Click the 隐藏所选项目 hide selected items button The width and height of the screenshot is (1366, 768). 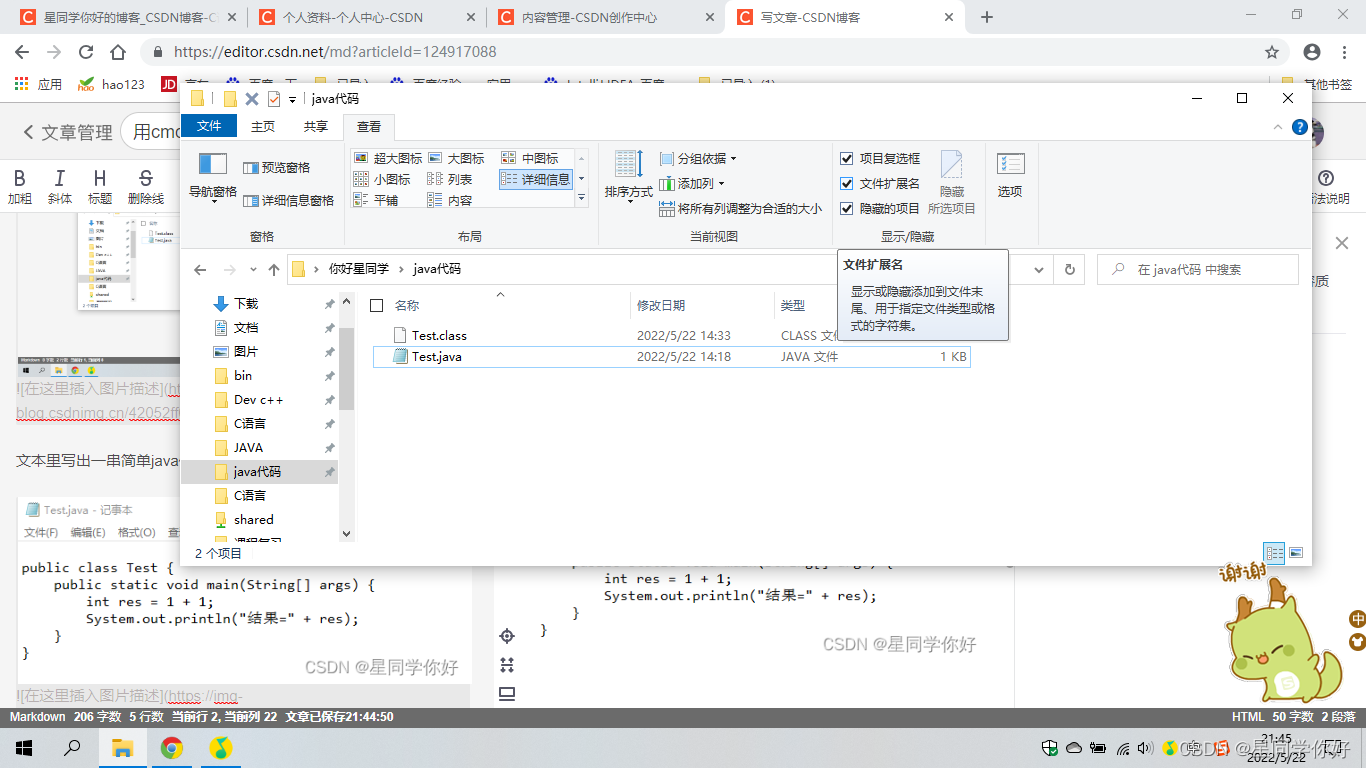tap(951, 181)
